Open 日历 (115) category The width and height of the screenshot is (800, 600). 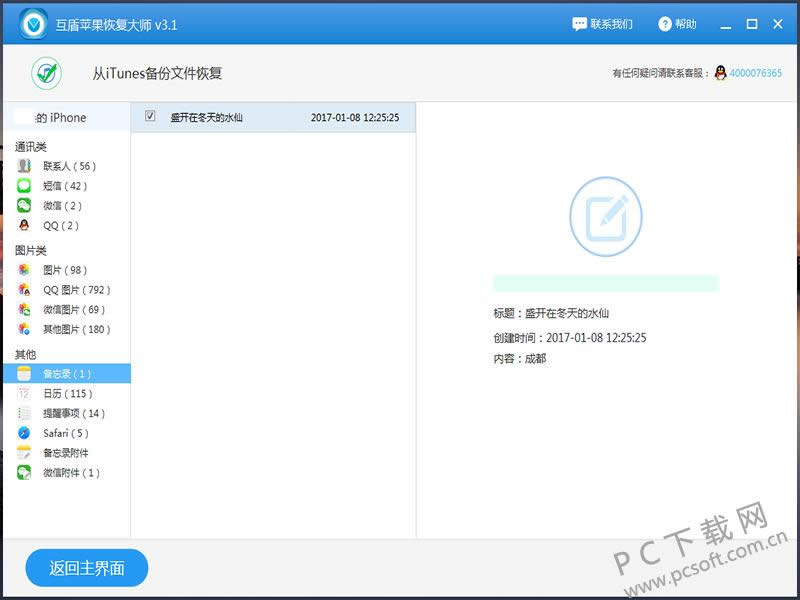[68, 394]
